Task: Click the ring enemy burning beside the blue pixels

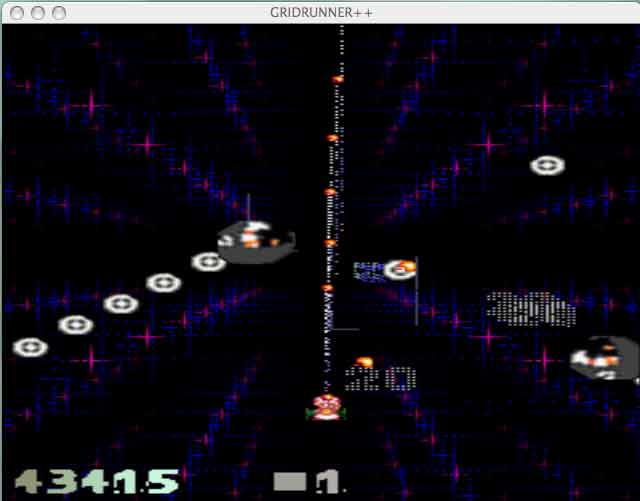Action: coord(400,269)
